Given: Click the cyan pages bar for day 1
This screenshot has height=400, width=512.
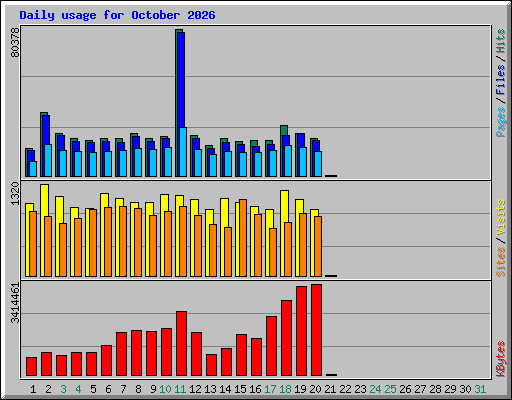Looking at the screenshot, I should 33,169.
